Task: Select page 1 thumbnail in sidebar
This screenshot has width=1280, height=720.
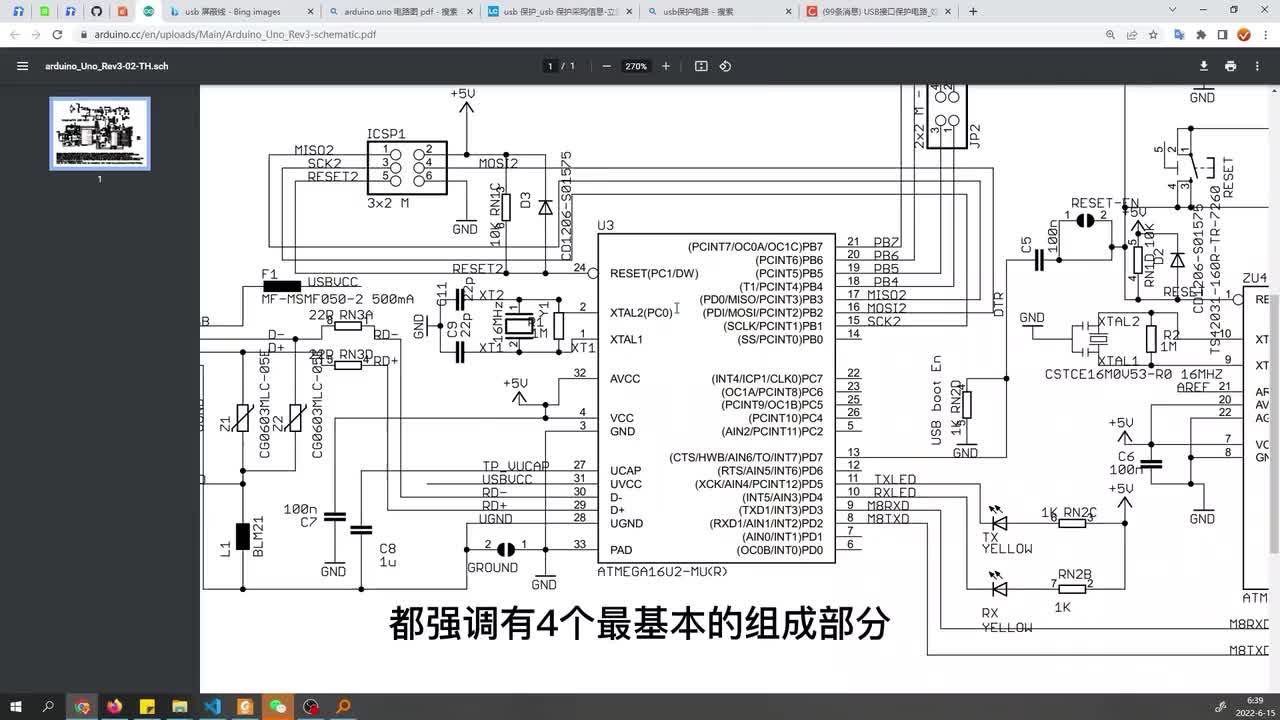Action: click(x=100, y=134)
